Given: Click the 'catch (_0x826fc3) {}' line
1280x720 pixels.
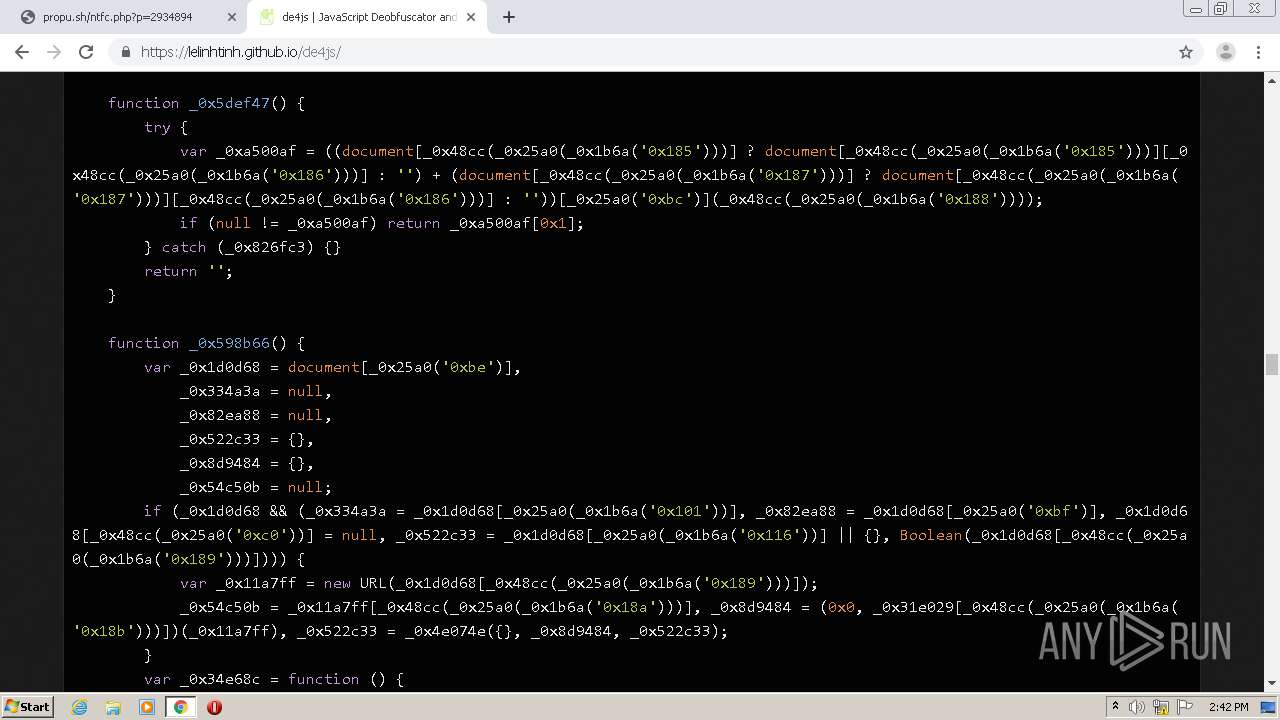Looking at the screenshot, I should pyautogui.click(x=242, y=247).
